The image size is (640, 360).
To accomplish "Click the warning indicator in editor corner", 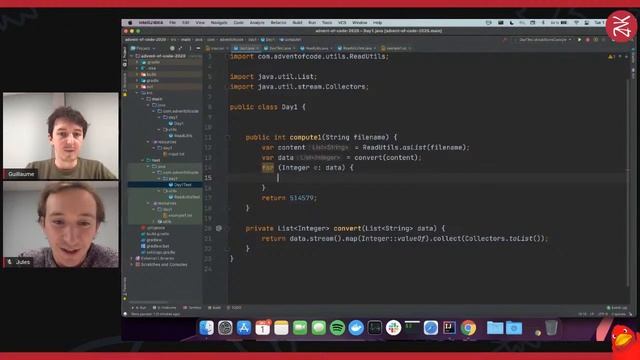I will pos(611,57).
